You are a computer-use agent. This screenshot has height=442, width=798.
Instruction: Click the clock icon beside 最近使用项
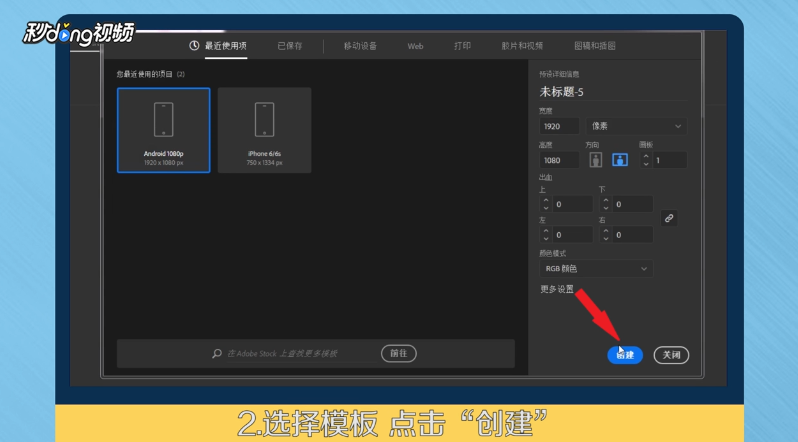pyautogui.click(x=194, y=46)
